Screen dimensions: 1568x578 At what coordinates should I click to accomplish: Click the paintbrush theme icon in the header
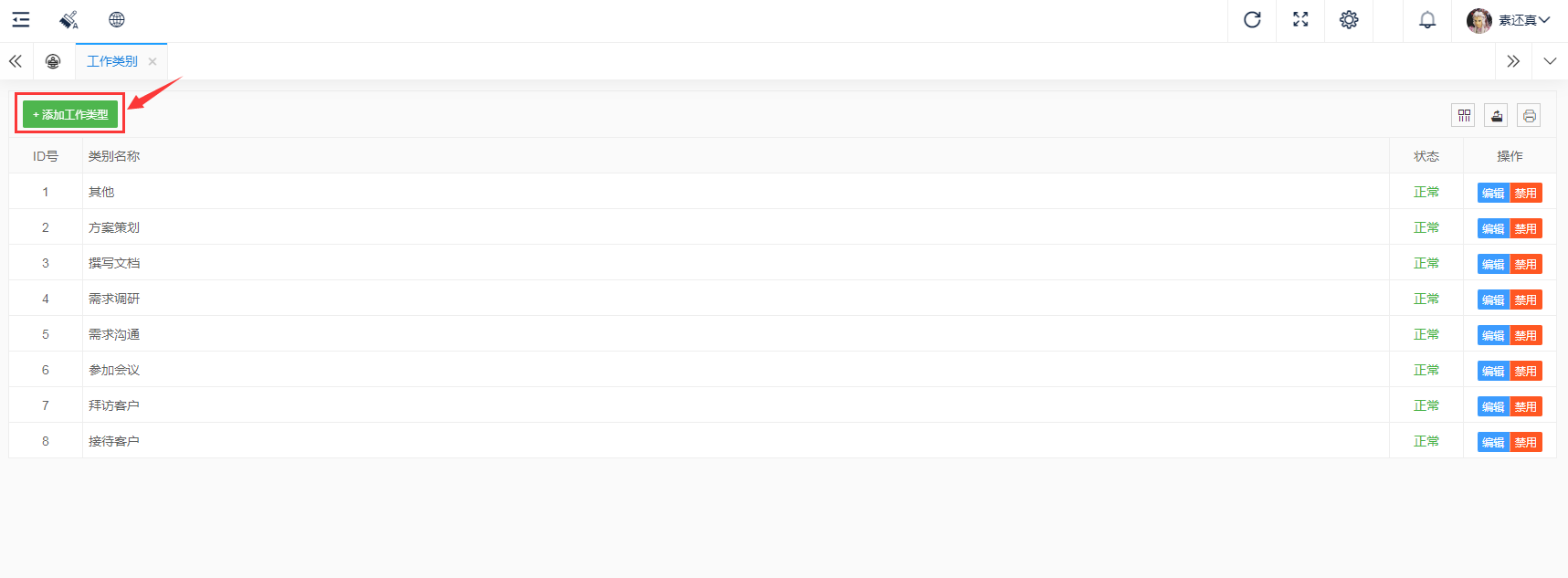point(68,20)
